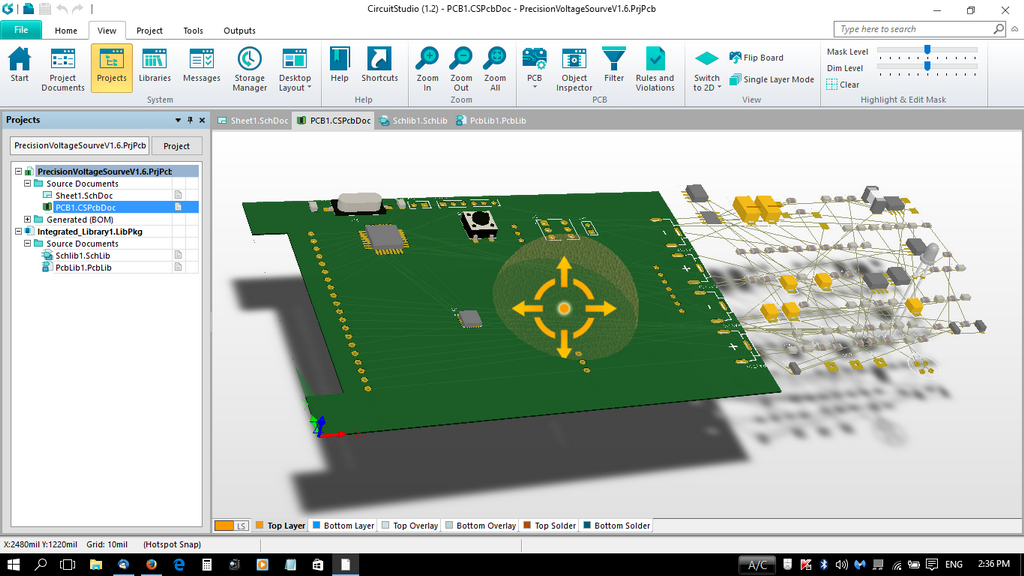
Task: Switch to 2D view
Action: 707,71
